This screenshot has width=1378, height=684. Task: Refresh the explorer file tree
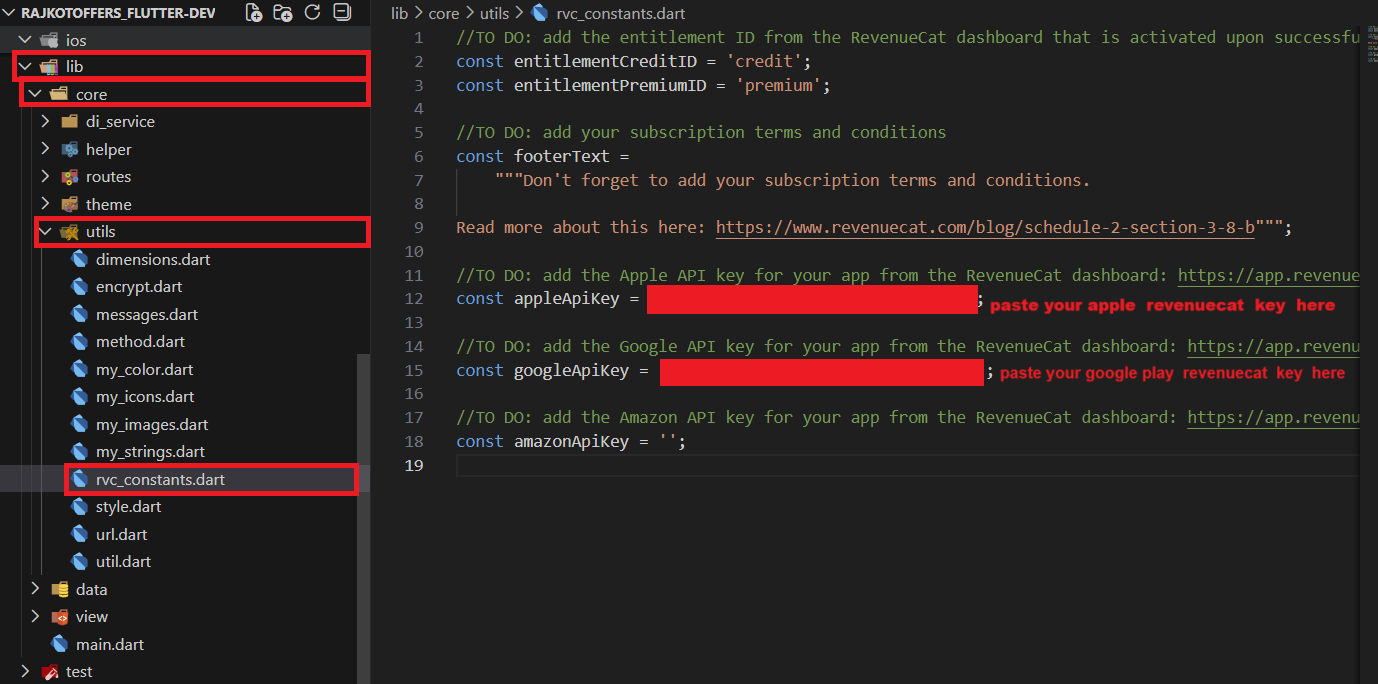tap(312, 13)
